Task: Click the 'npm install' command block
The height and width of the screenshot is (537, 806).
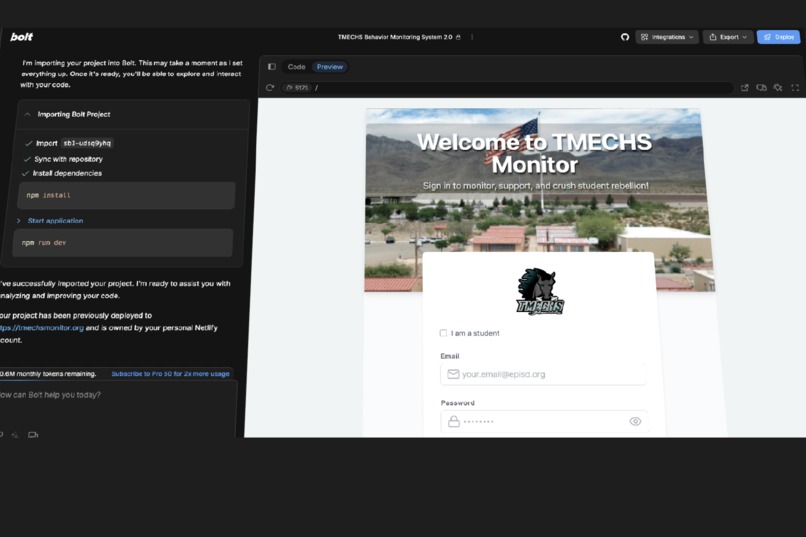Action: pyautogui.click(x=126, y=195)
